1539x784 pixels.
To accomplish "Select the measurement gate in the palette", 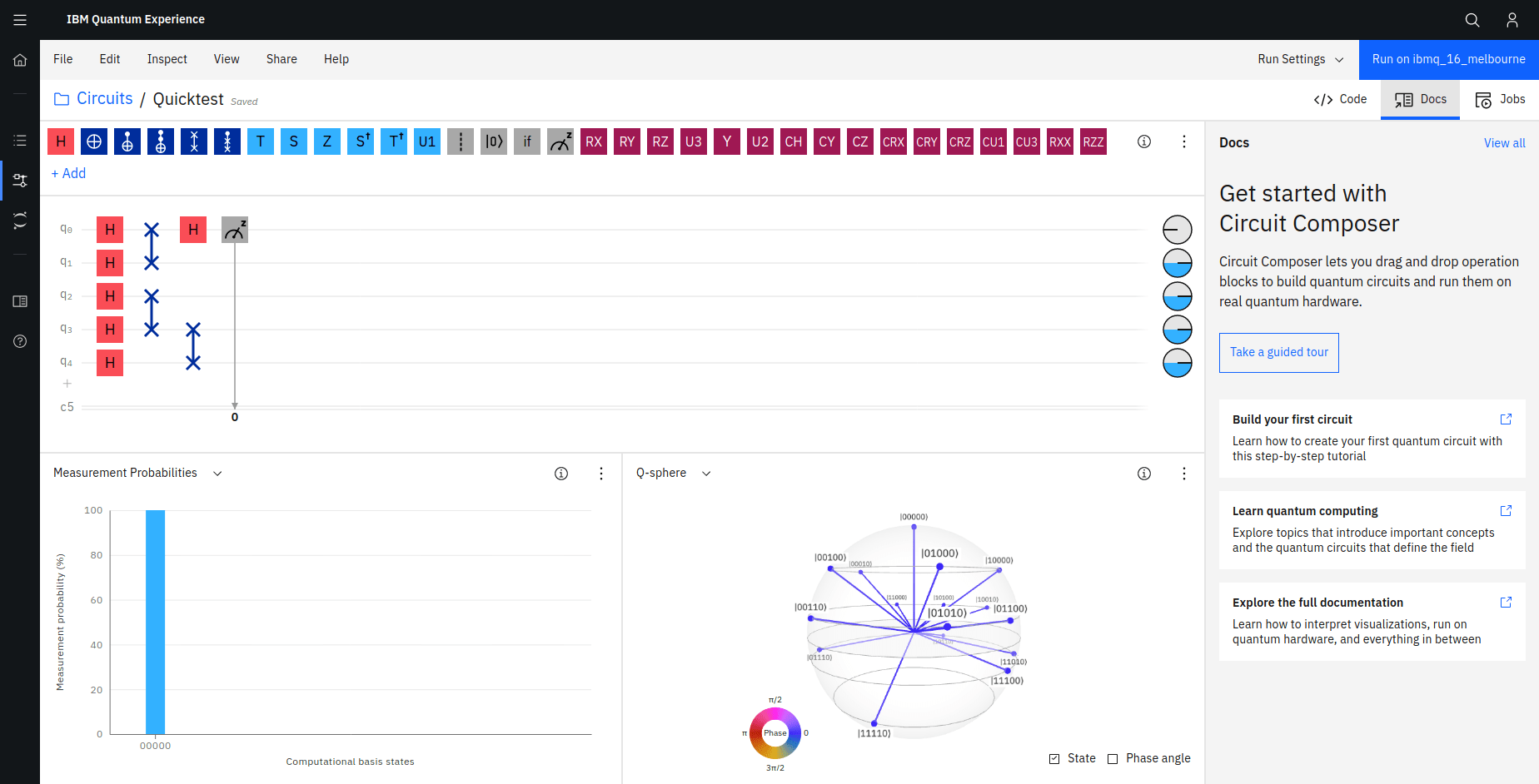I will [560, 141].
